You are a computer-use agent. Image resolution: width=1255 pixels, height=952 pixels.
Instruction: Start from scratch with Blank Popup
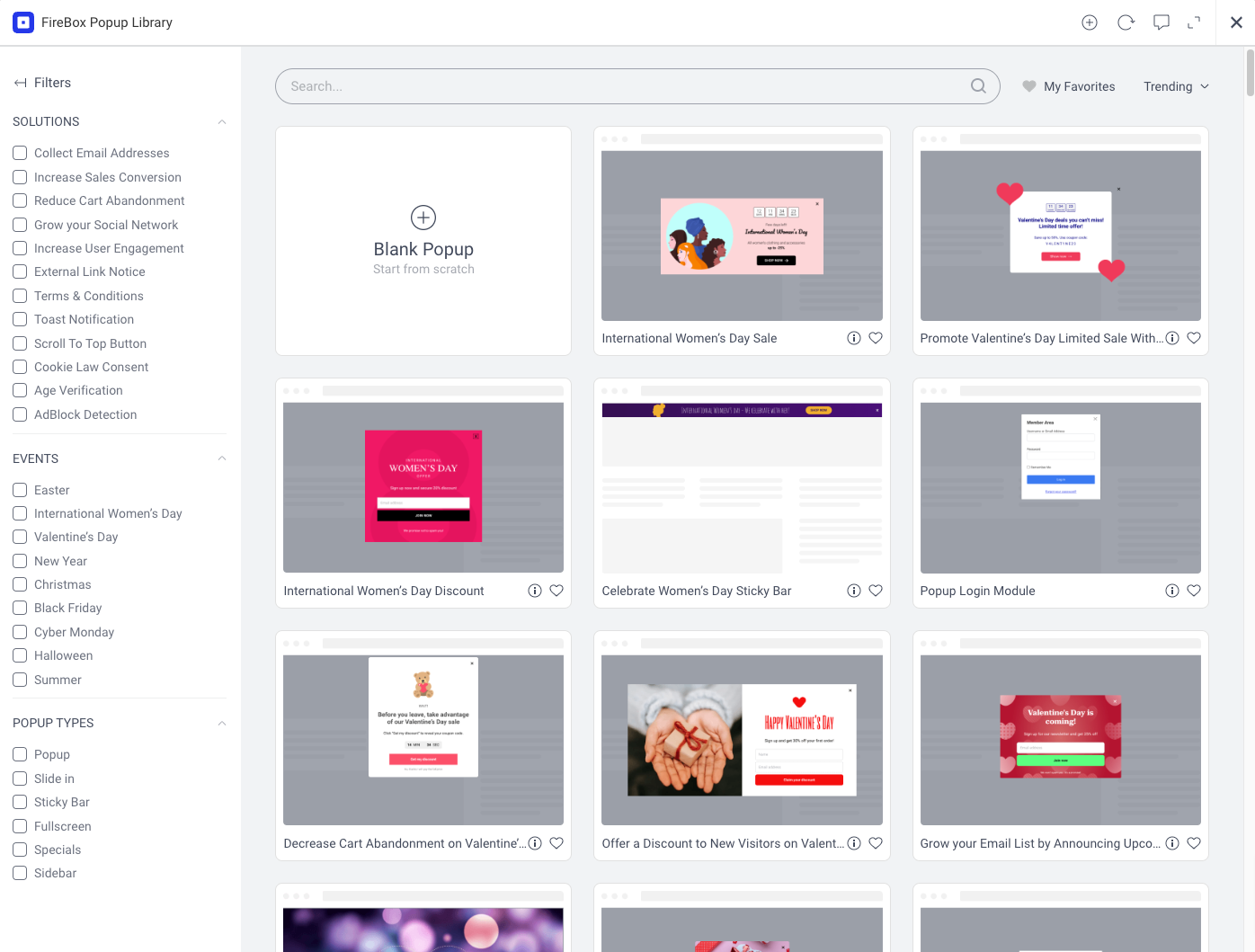coord(423,241)
